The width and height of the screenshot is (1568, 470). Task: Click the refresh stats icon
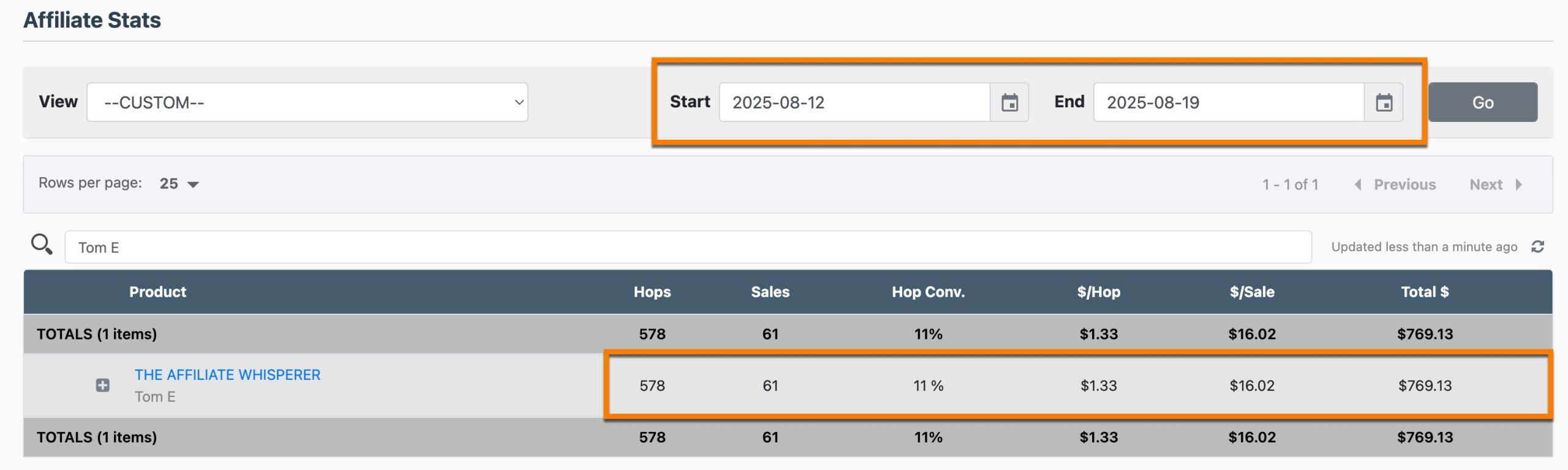tap(1537, 246)
